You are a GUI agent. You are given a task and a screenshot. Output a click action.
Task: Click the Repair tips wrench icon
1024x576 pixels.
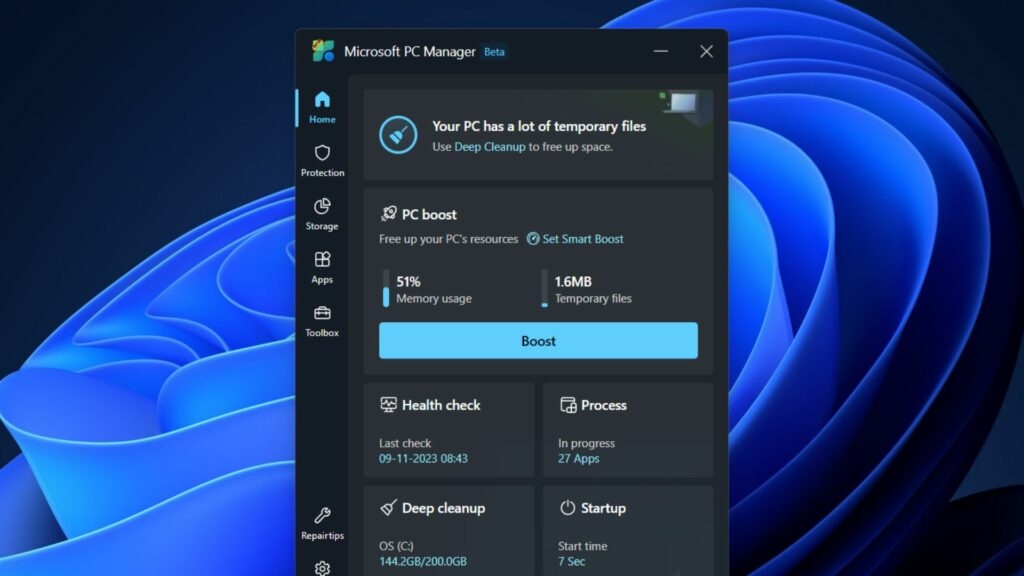(322, 515)
